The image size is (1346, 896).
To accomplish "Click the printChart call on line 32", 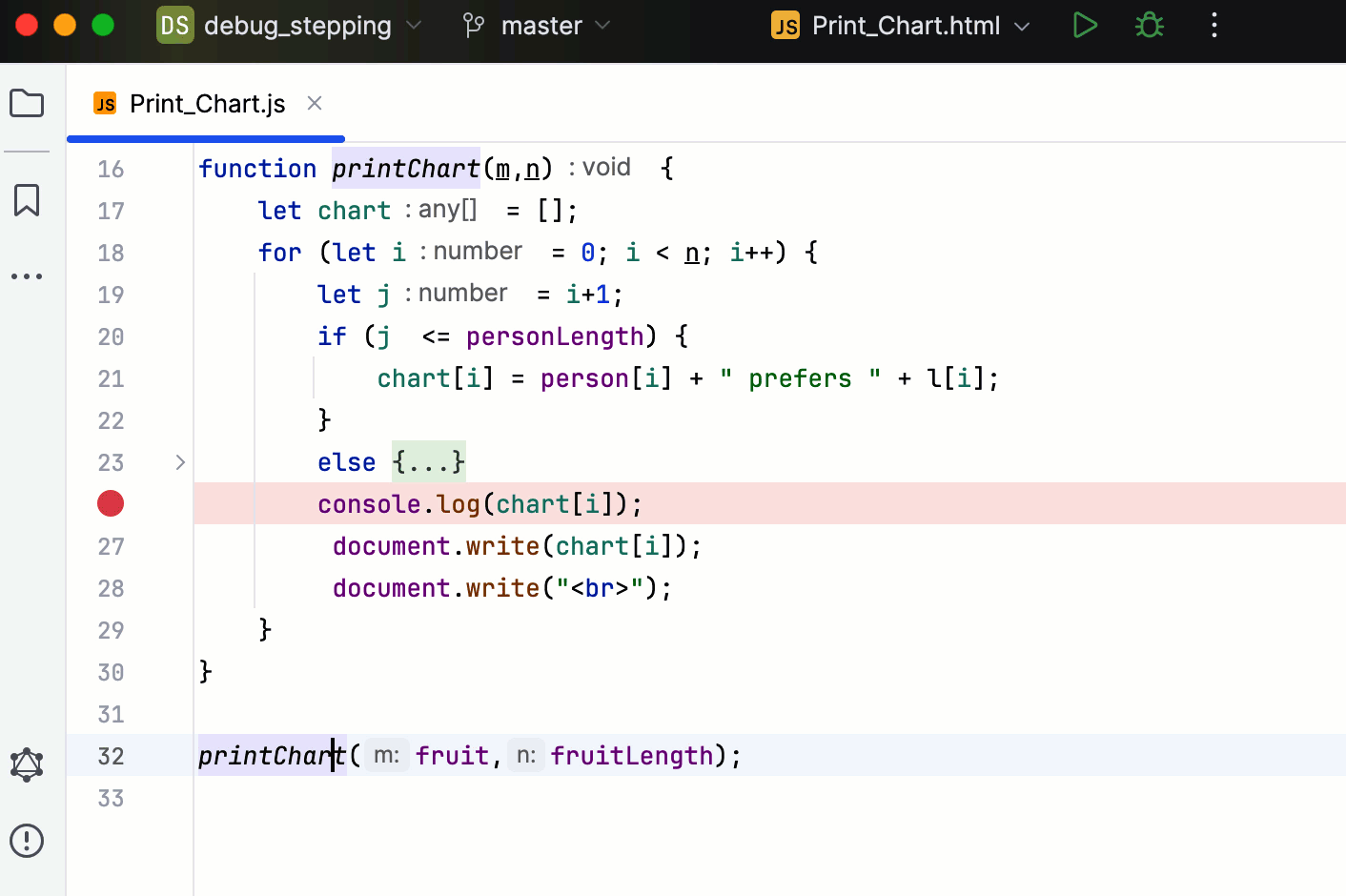I will (x=267, y=756).
